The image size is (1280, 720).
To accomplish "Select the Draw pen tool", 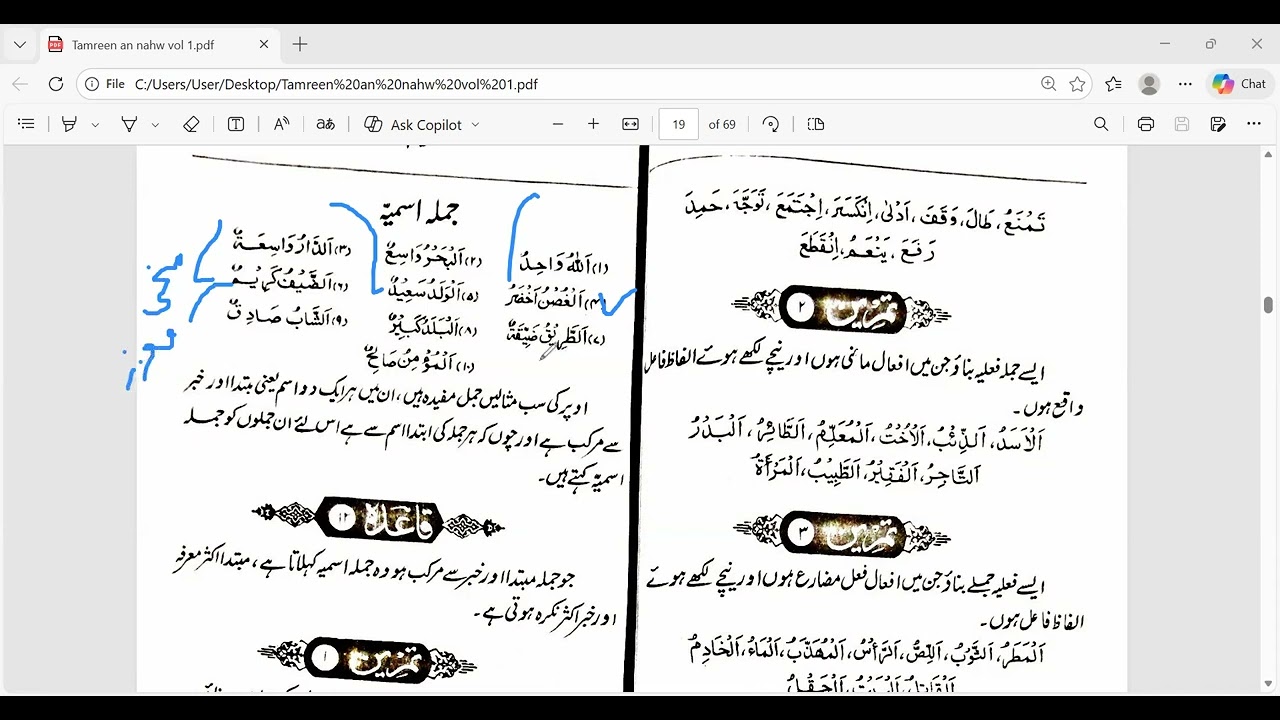I will (129, 124).
